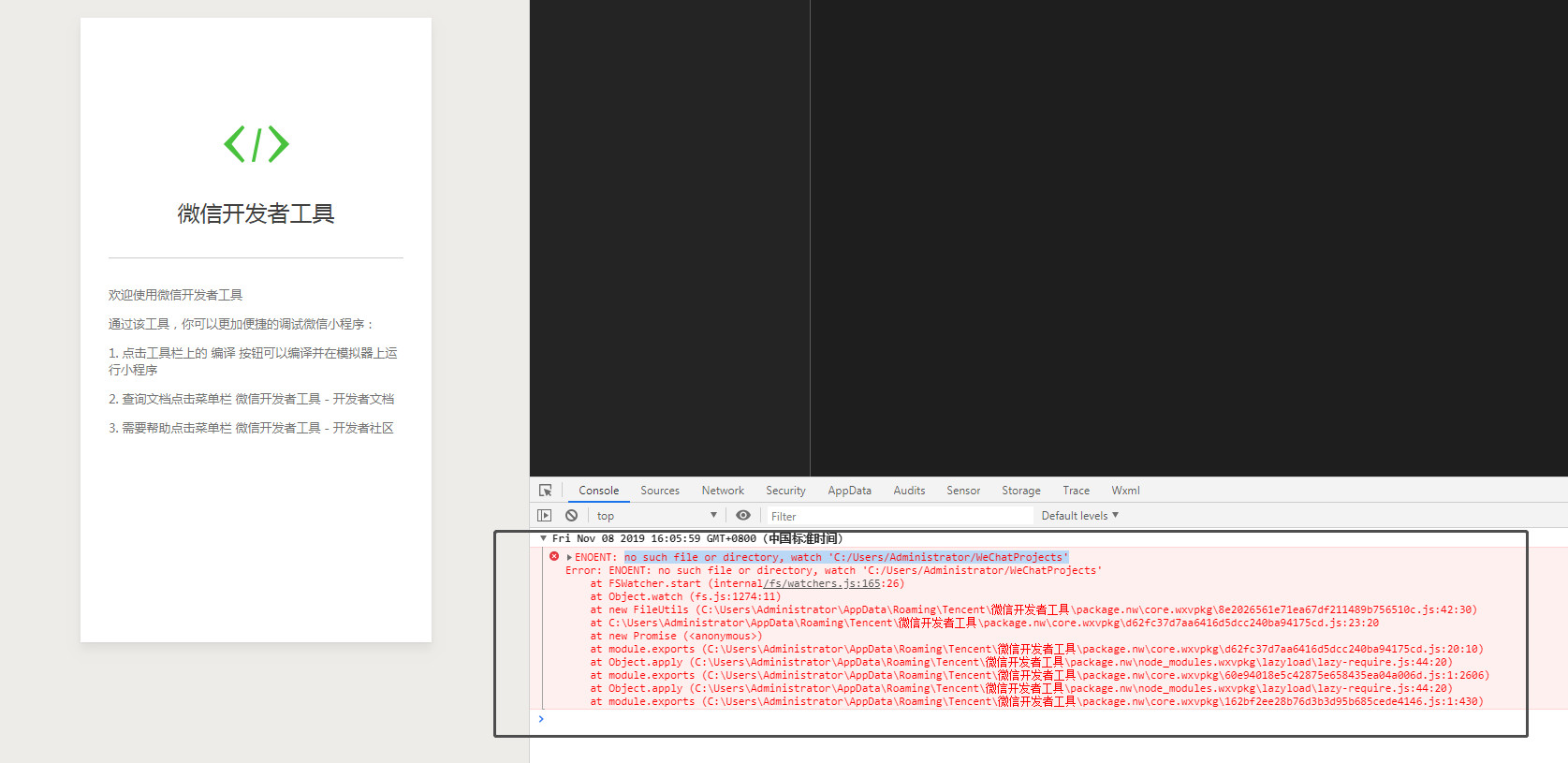Click the console command prompt line

1048,719
